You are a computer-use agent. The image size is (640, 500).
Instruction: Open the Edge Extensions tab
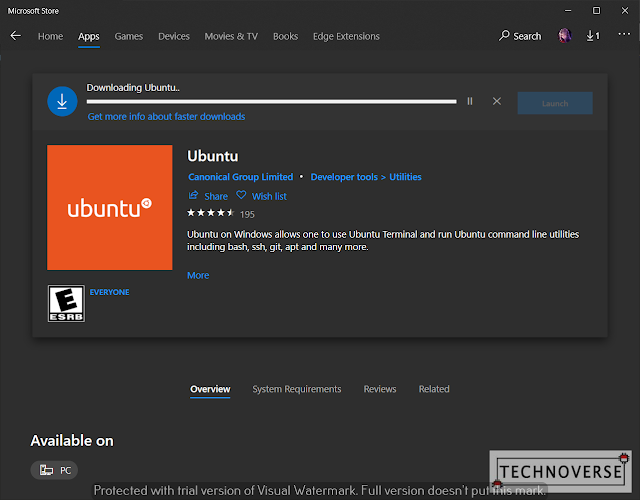point(346,36)
